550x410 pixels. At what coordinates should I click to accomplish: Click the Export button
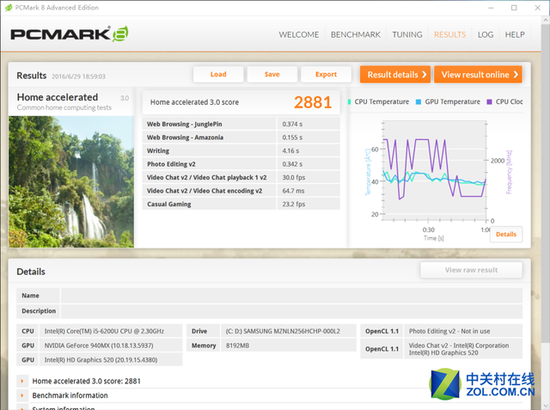326,74
